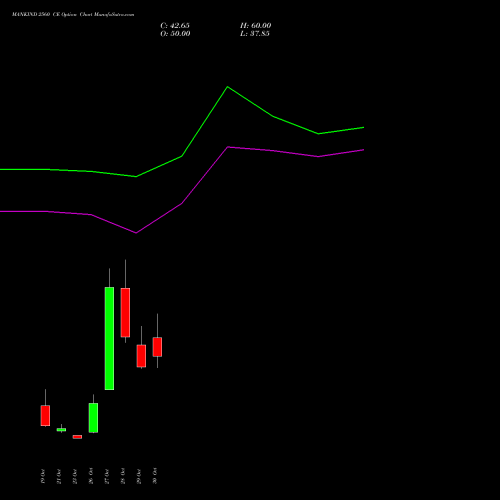Image resolution: width=500 pixels, height=500 pixels.
Task: Click the small red candle for 22 Oct
Action: 77,437
